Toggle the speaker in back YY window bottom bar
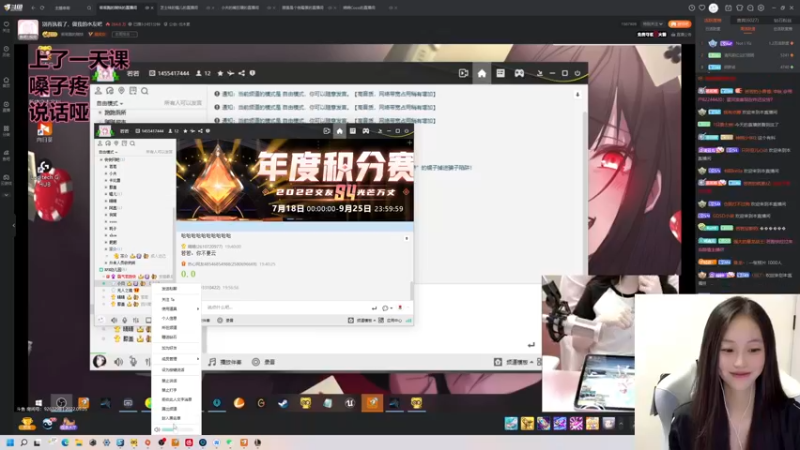The image size is (800, 450). tap(118, 362)
